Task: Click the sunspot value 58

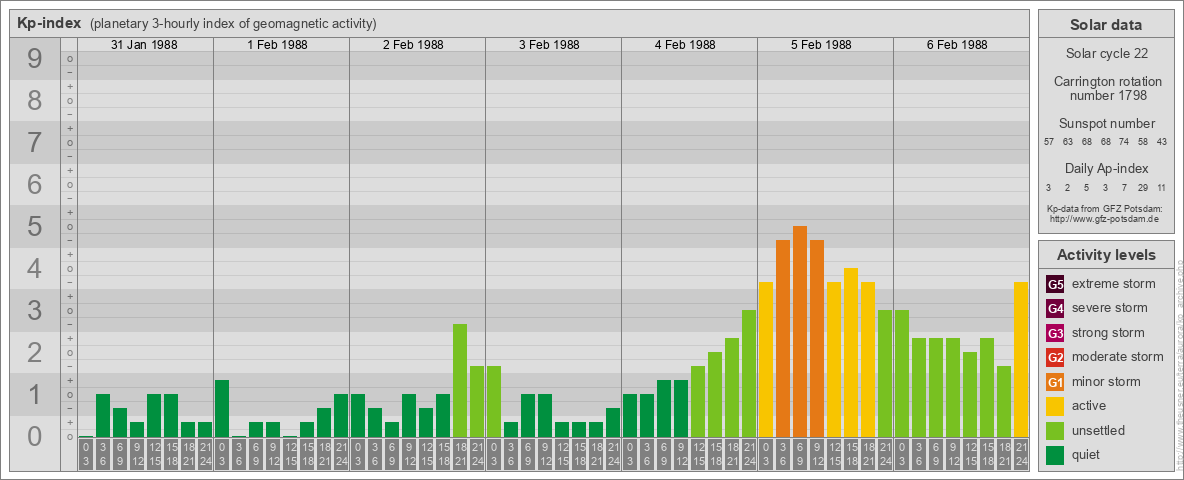Action: pos(1143,142)
